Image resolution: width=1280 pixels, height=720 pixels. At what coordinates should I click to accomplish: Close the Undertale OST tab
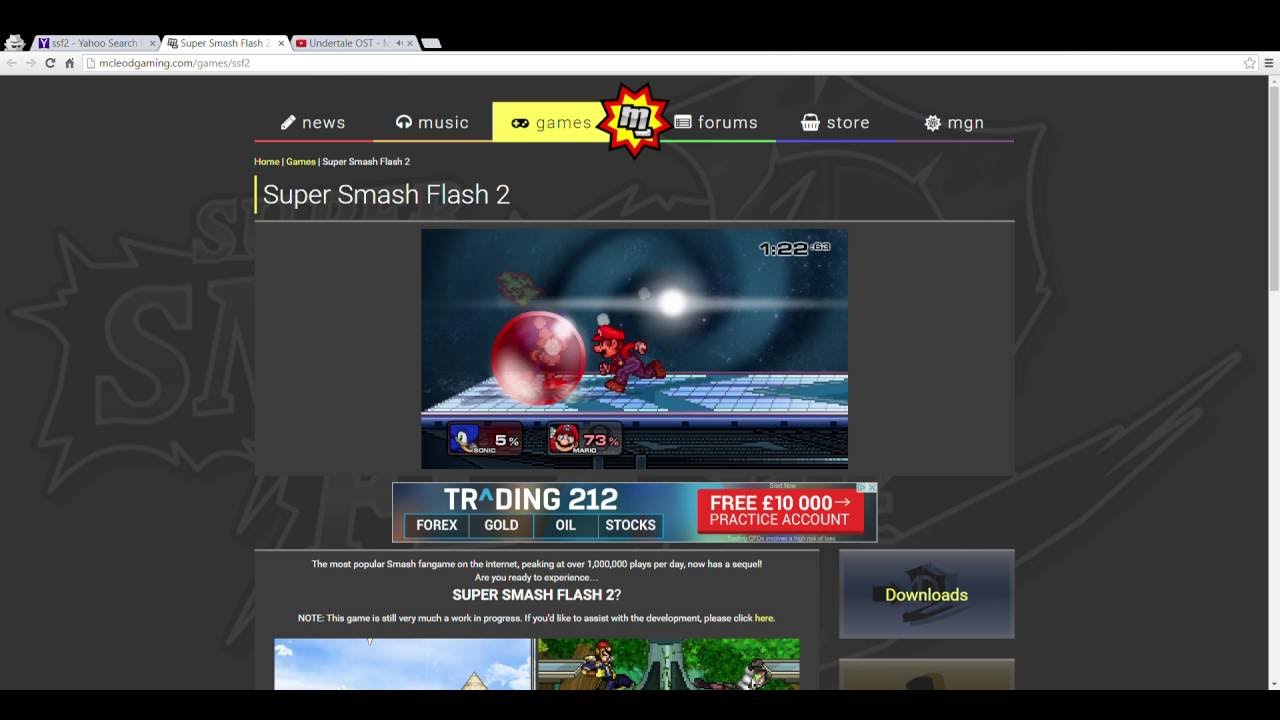tap(410, 43)
